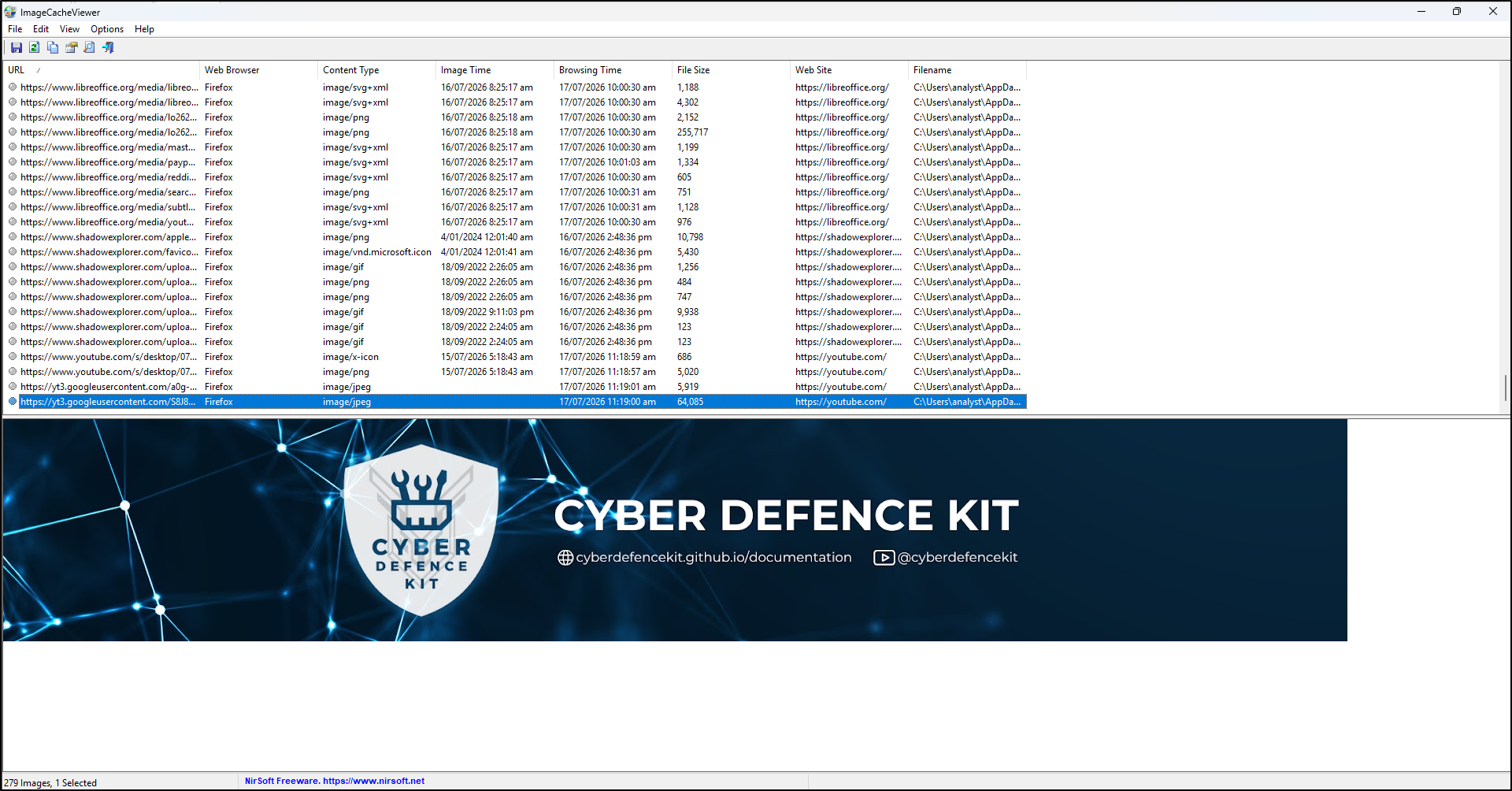1512x791 pixels.
Task: Click the row icon of the selected 64,085 entry
Action: (x=13, y=402)
